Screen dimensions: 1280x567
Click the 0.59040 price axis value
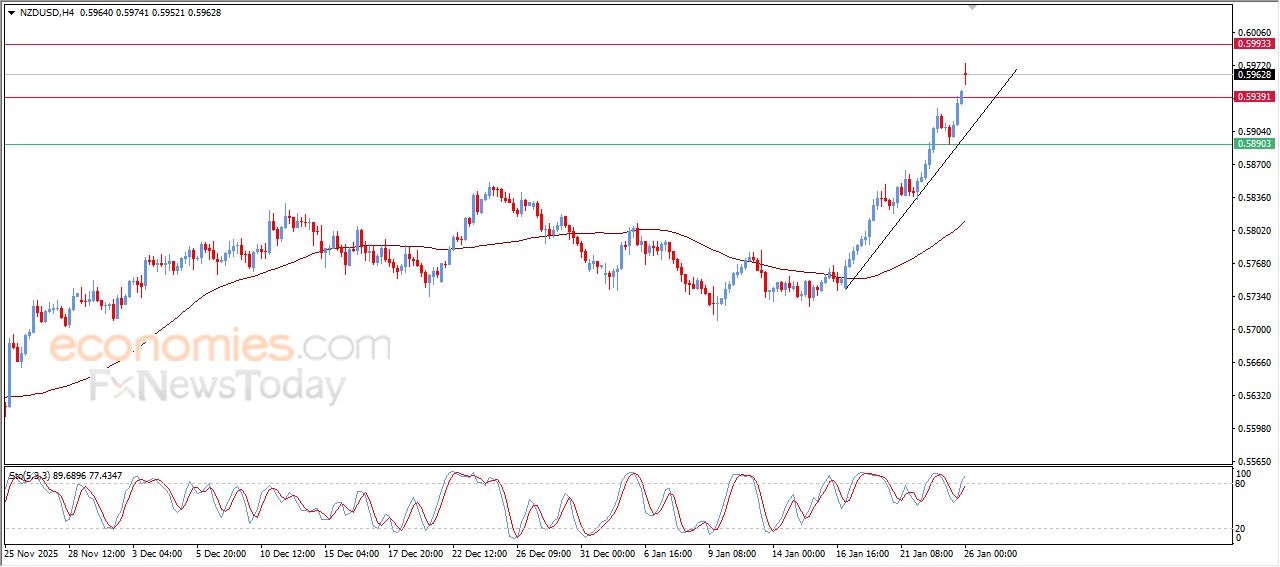coord(1253,131)
